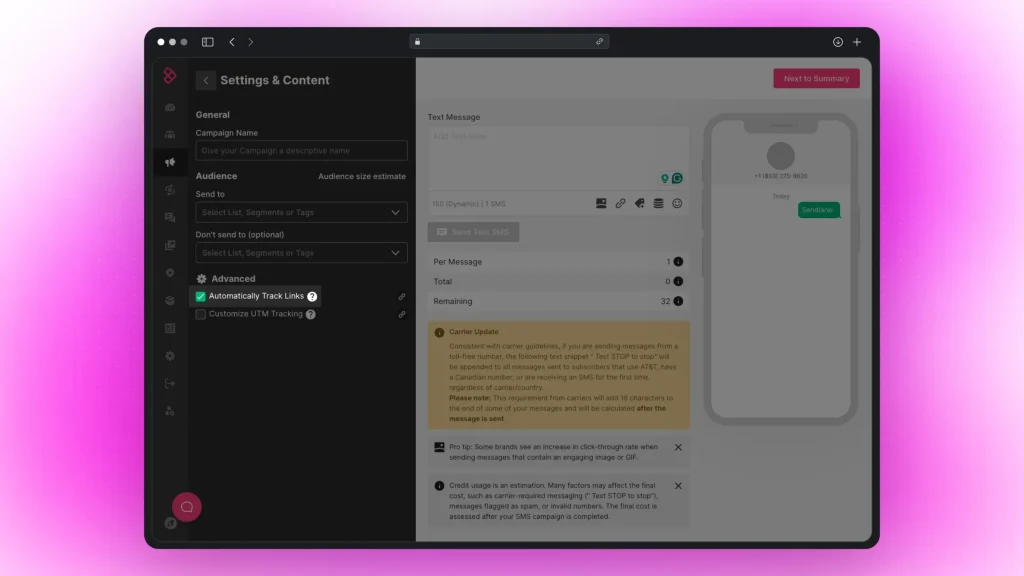Dismiss the Pro tip notice with its X
The image size is (1024, 576).
[679, 448]
